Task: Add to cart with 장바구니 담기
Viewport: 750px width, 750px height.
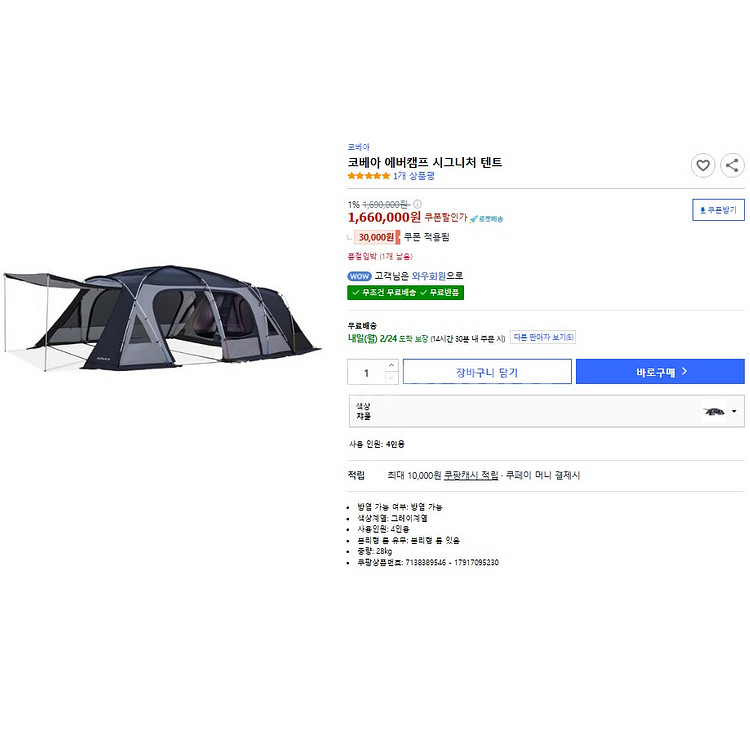Action: (x=487, y=372)
